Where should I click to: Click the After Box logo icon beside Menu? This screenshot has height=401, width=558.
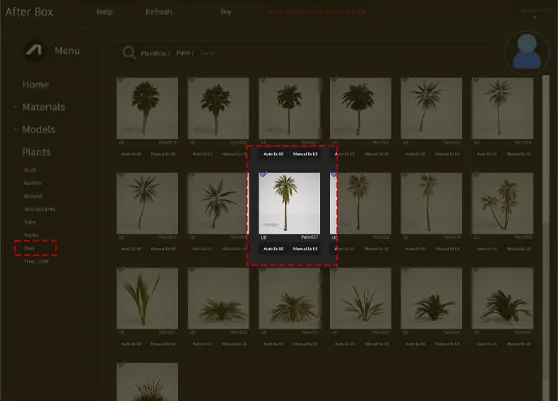tap(34, 51)
